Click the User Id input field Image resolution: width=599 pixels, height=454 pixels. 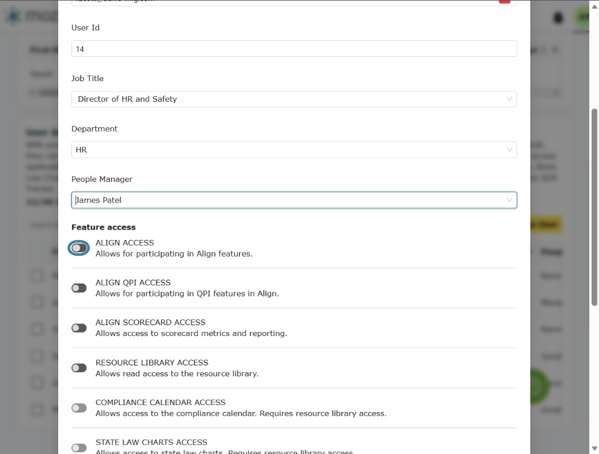(294, 49)
